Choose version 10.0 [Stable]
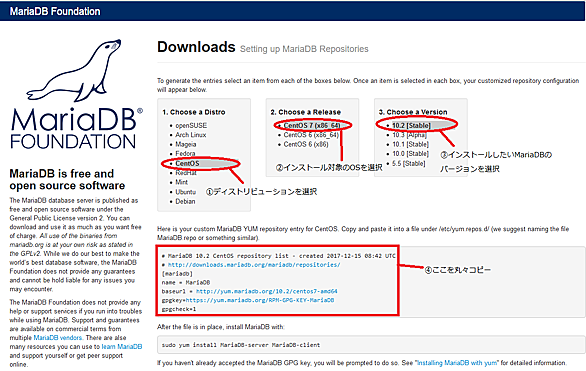Image resolution: width=586 pixels, height=371 pixels. click(x=410, y=154)
